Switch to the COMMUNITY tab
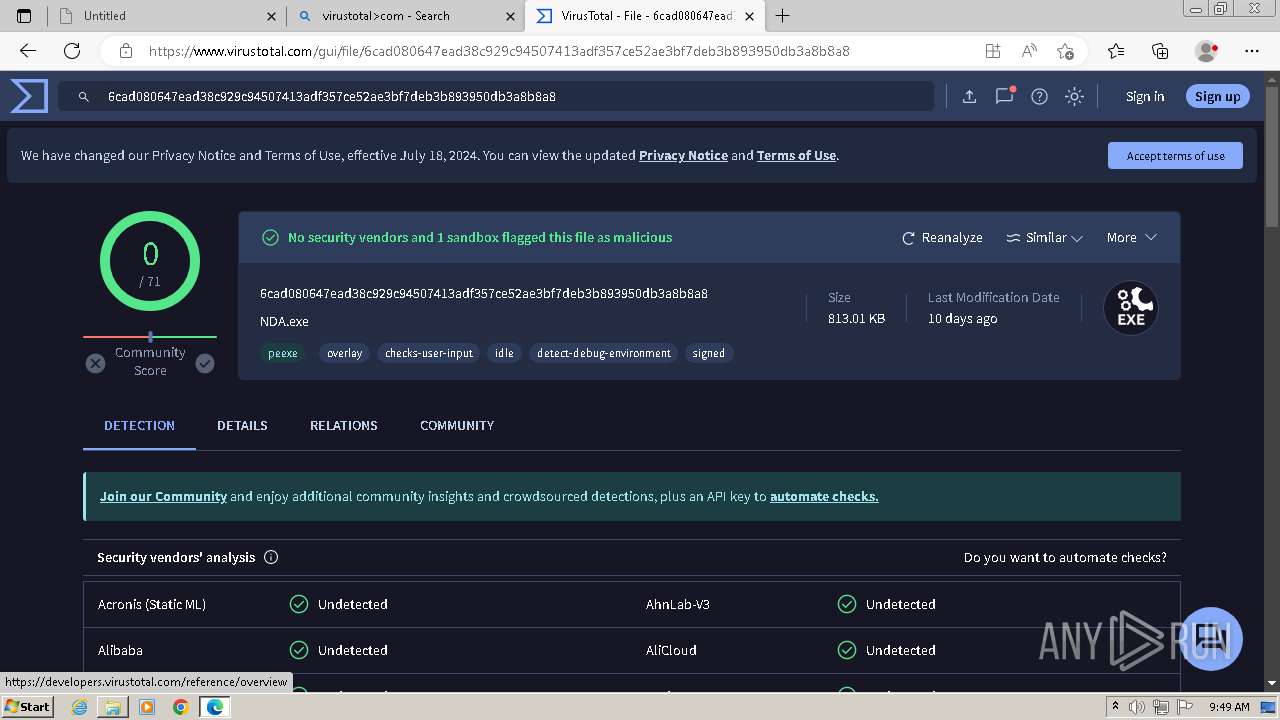Screen dimensions: 1280x720 tap(457, 425)
